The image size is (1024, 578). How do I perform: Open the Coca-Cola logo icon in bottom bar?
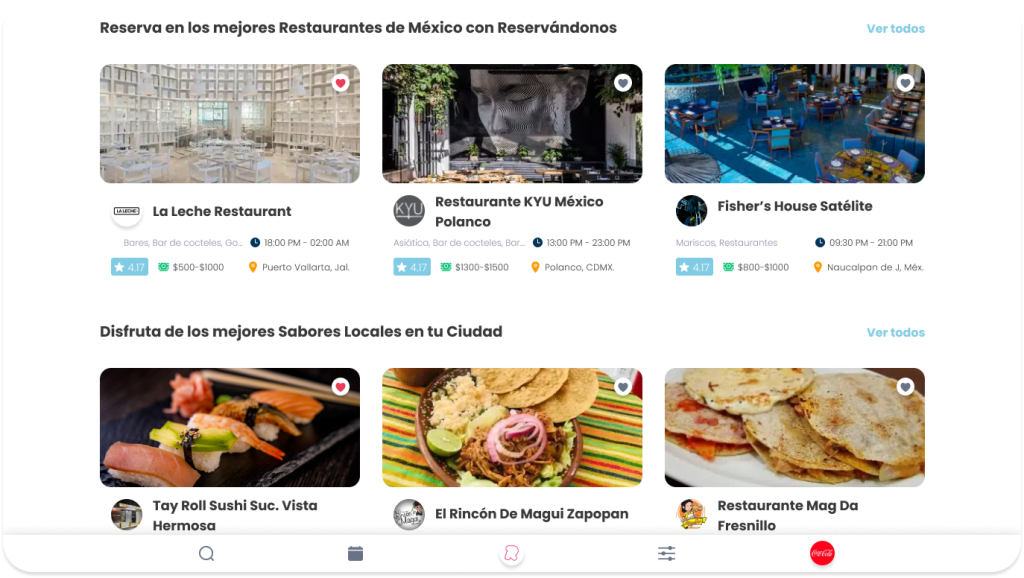(x=822, y=554)
